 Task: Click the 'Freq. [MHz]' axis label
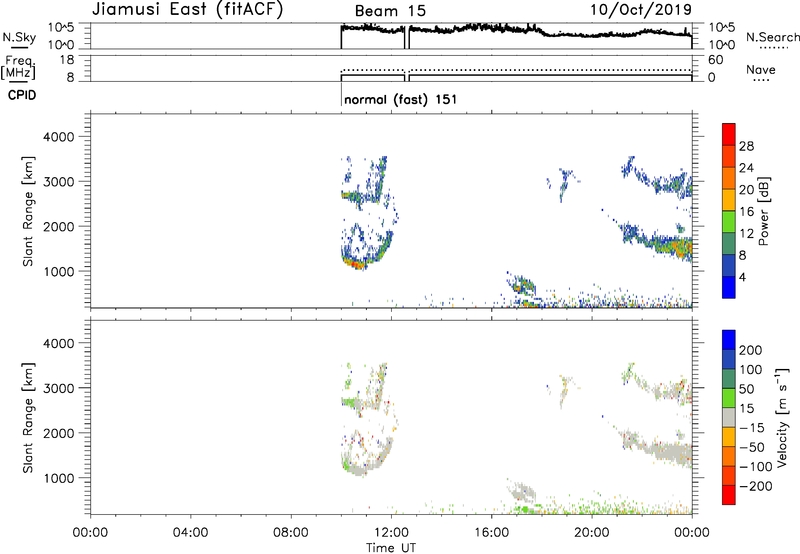point(18,67)
